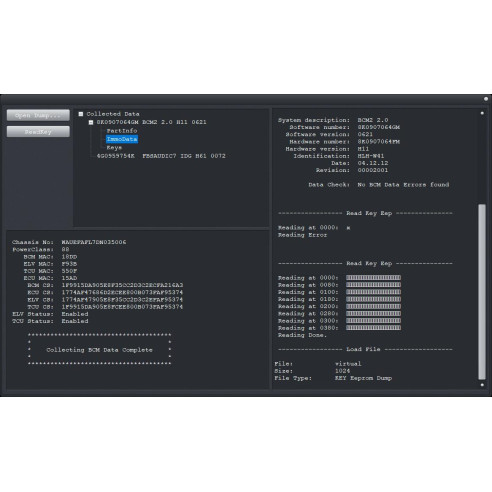492x492 pixels.
Task: Click the Chassis No value in the immo data pane
Action: (94, 242)
